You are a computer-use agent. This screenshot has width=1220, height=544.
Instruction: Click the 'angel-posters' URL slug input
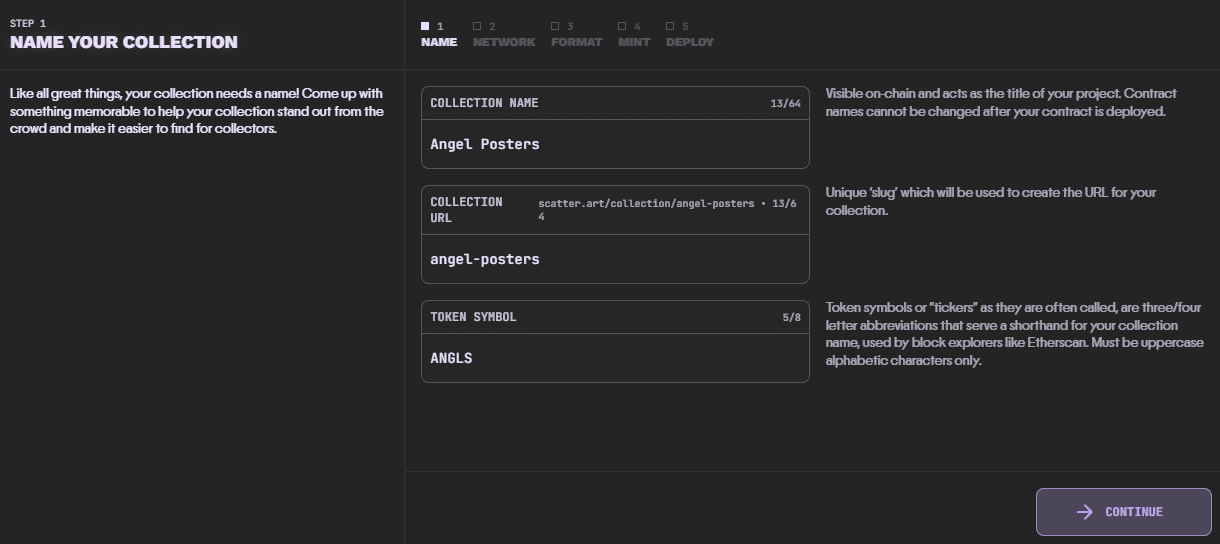pyautogui.click(x=614, y=259)
